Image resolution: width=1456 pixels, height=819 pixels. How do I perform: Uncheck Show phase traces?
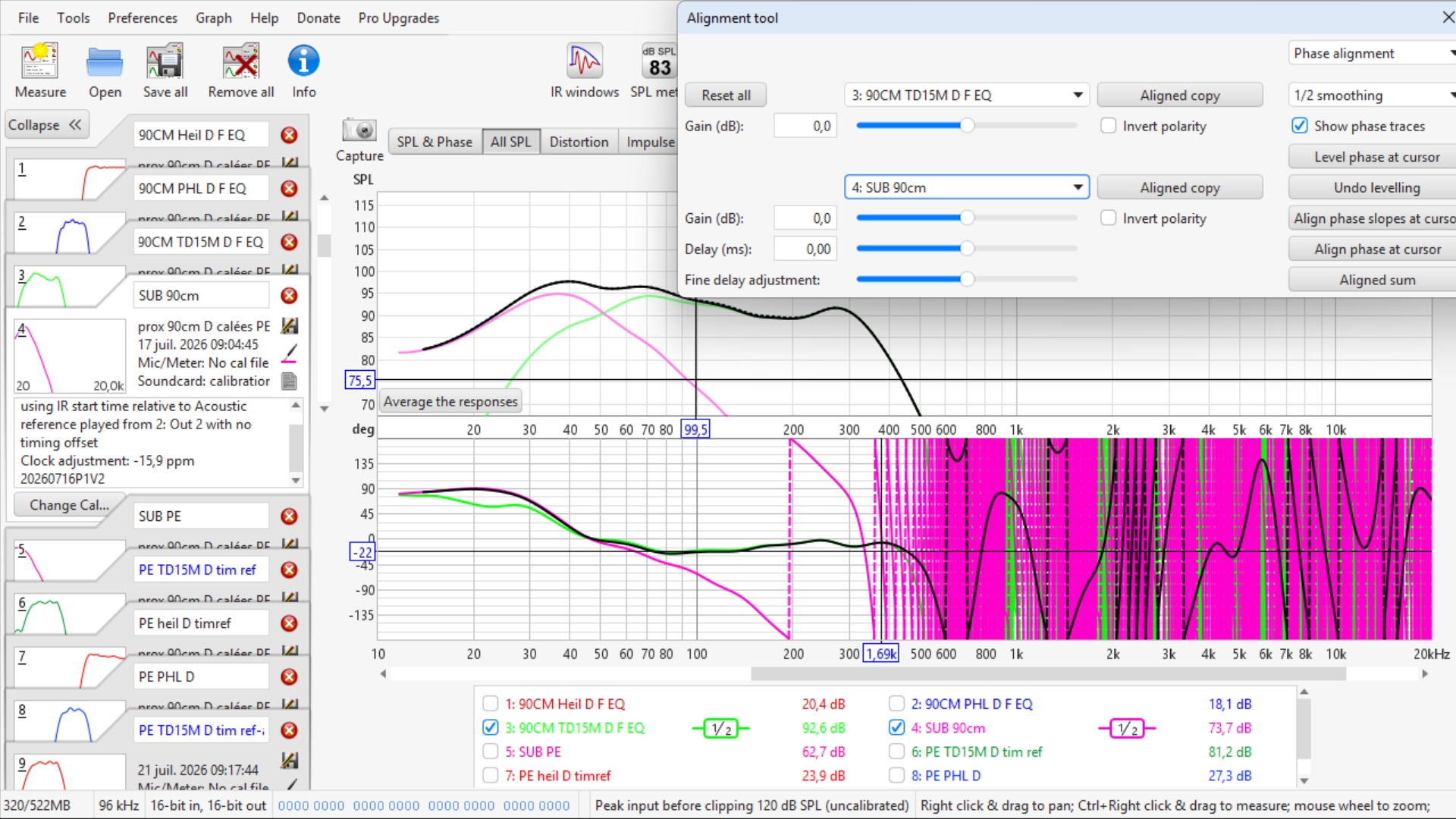[x=1300, y=126]
